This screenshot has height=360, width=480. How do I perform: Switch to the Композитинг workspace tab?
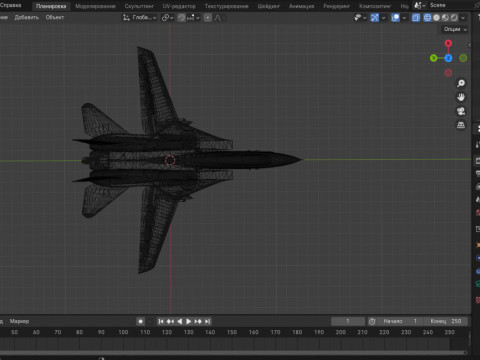[375, 6]
